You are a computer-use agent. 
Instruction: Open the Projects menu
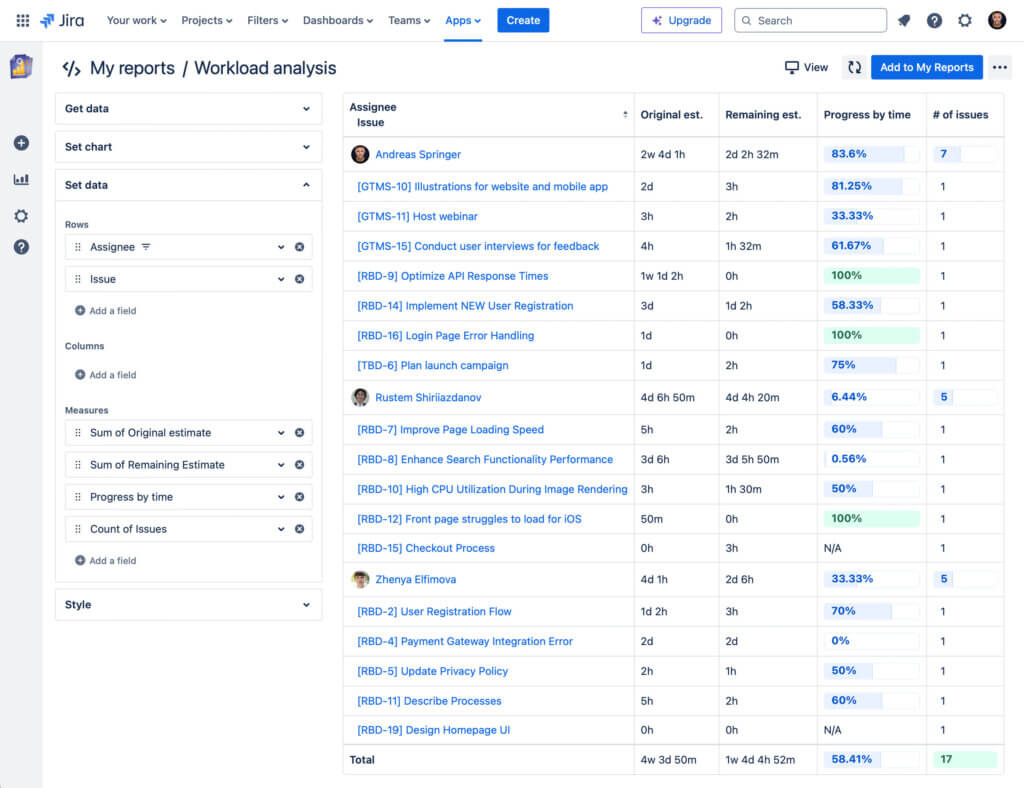(205, 19)
